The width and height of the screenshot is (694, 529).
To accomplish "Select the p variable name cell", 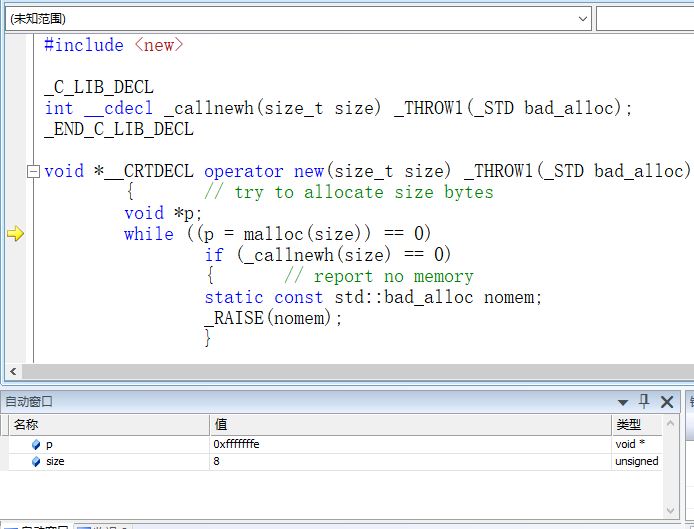I will point(109,444).
